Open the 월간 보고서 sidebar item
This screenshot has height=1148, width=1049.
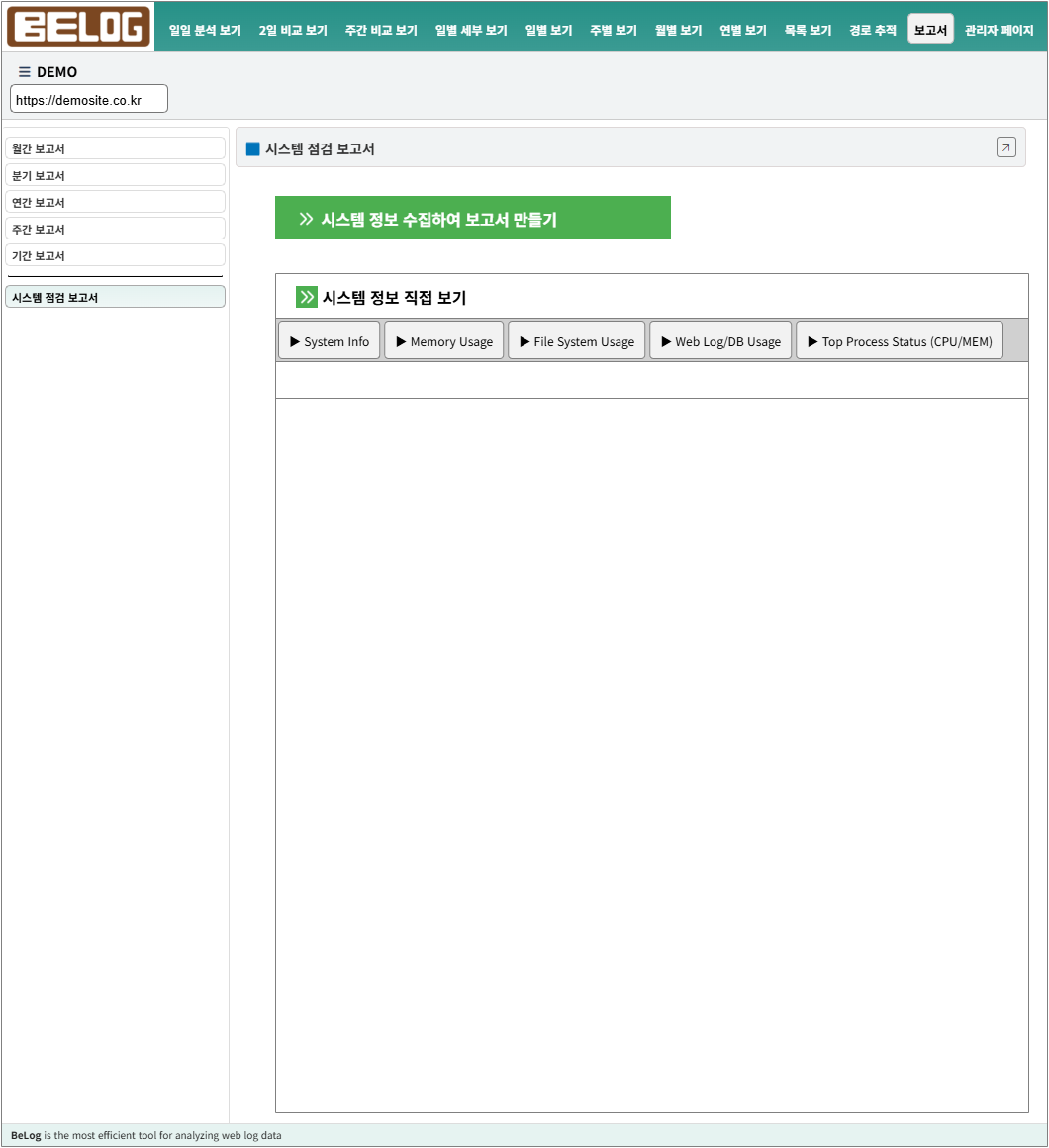pyautogui.click(x=115, y=148)
